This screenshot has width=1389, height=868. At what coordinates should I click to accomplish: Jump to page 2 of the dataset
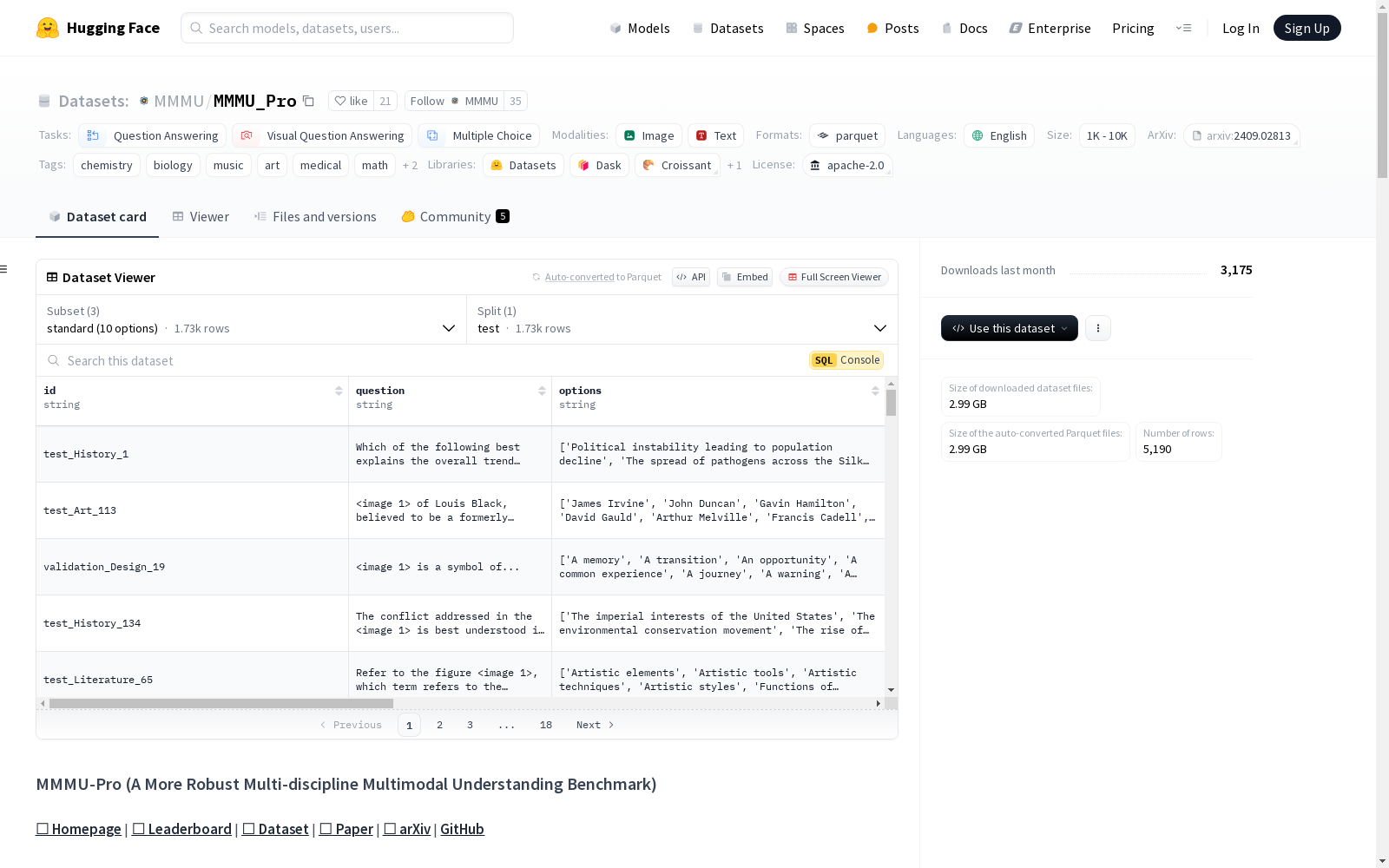click(440, 725)
